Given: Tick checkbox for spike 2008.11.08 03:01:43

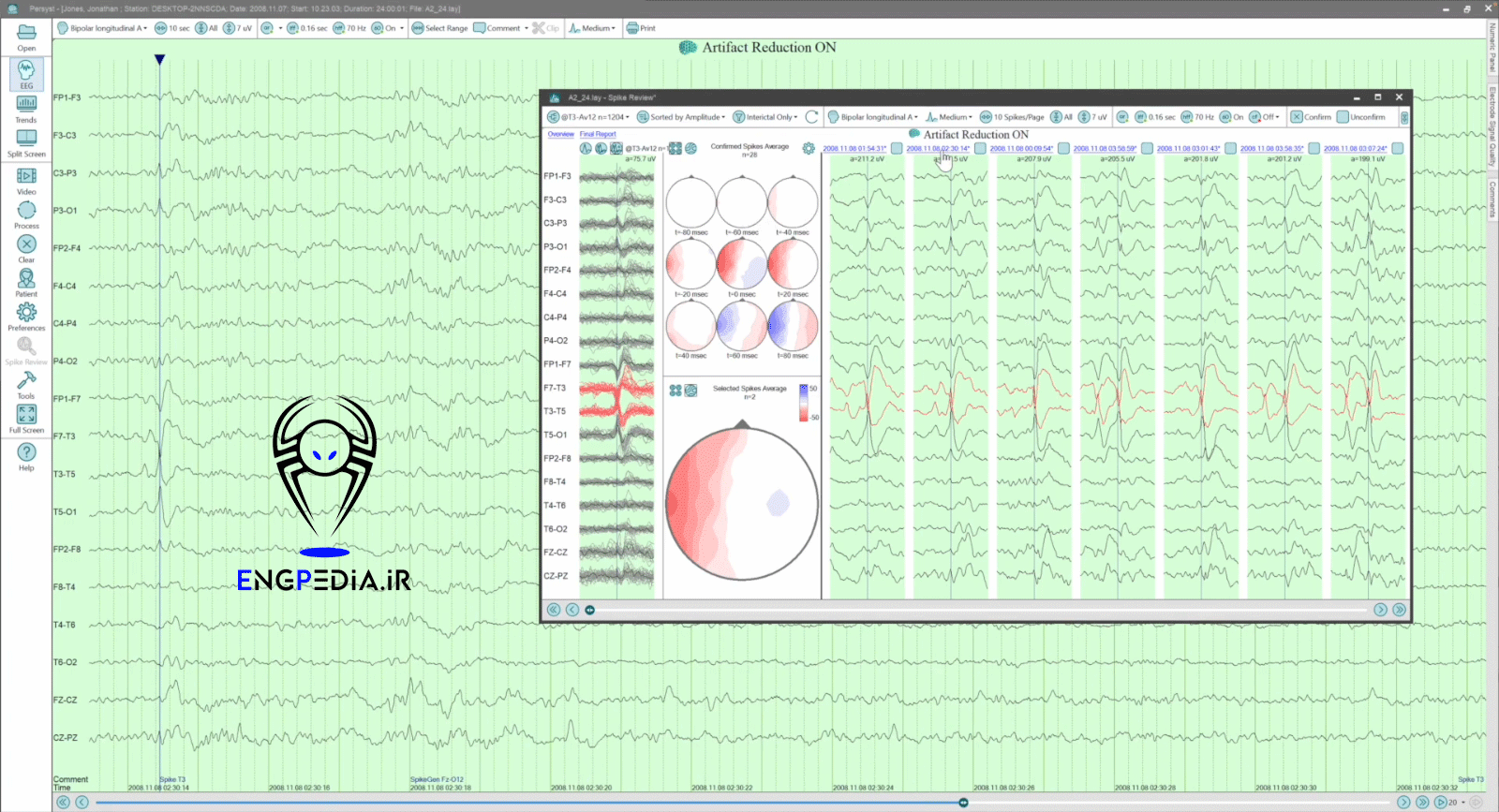Looking at the screenshot, I should click(x=1230, y=149).
